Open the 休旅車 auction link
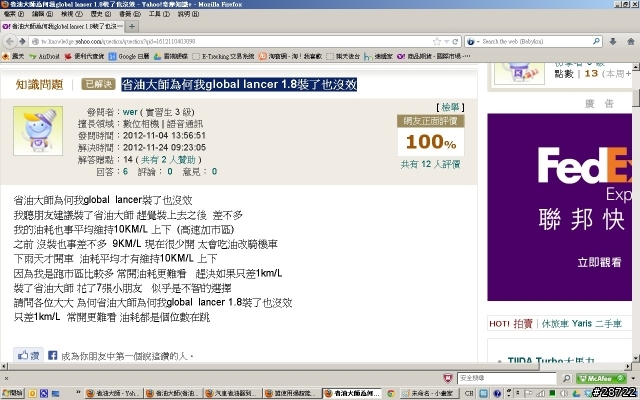 click(x=555, y=324)
